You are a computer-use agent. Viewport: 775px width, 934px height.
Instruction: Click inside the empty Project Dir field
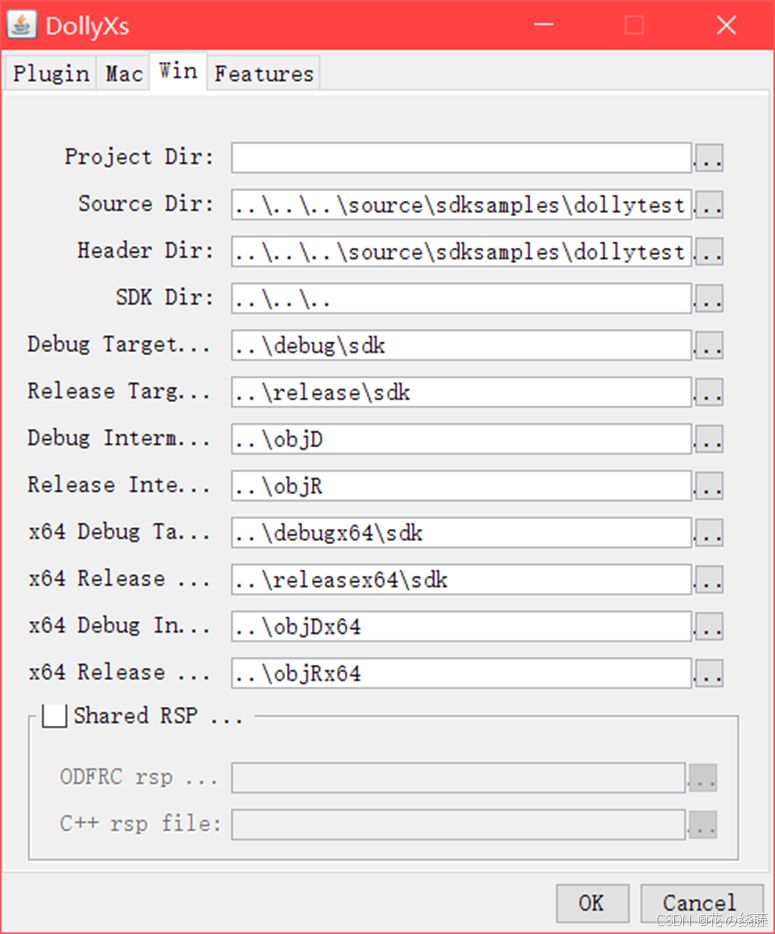[460, 157]
